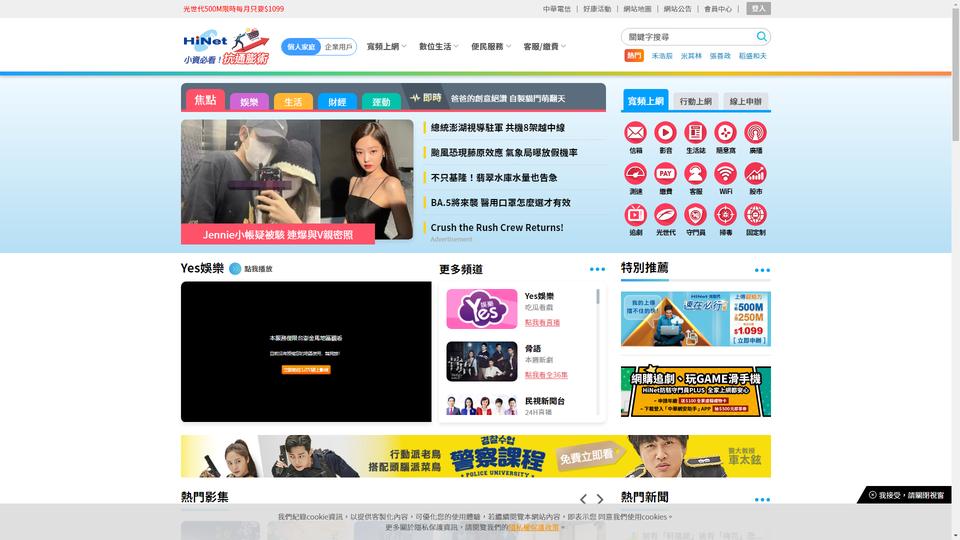Switch to the 行動上網 services tab
This screenshot has height=540, width=960.
point(696,101)
